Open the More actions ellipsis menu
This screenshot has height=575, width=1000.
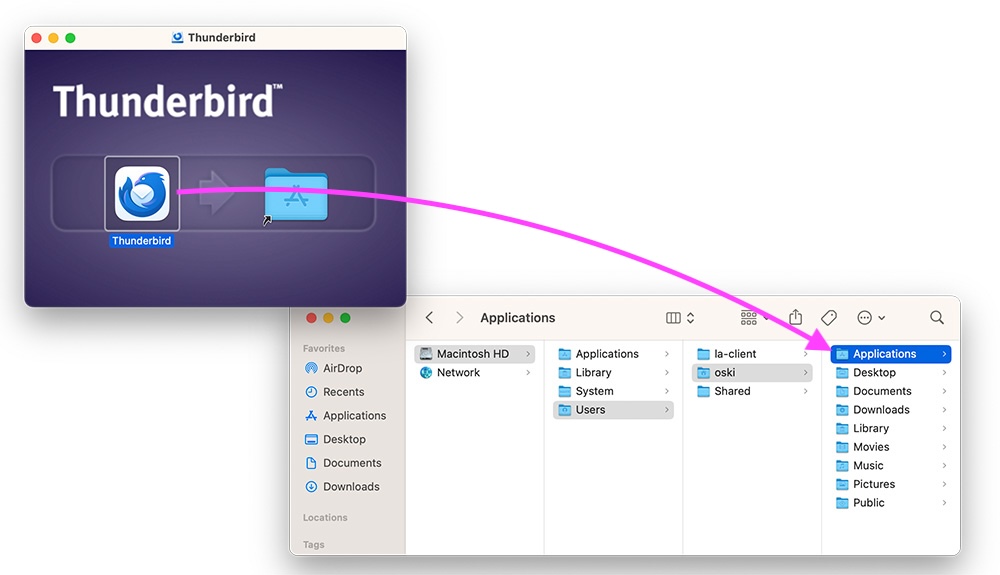[871, 317]
